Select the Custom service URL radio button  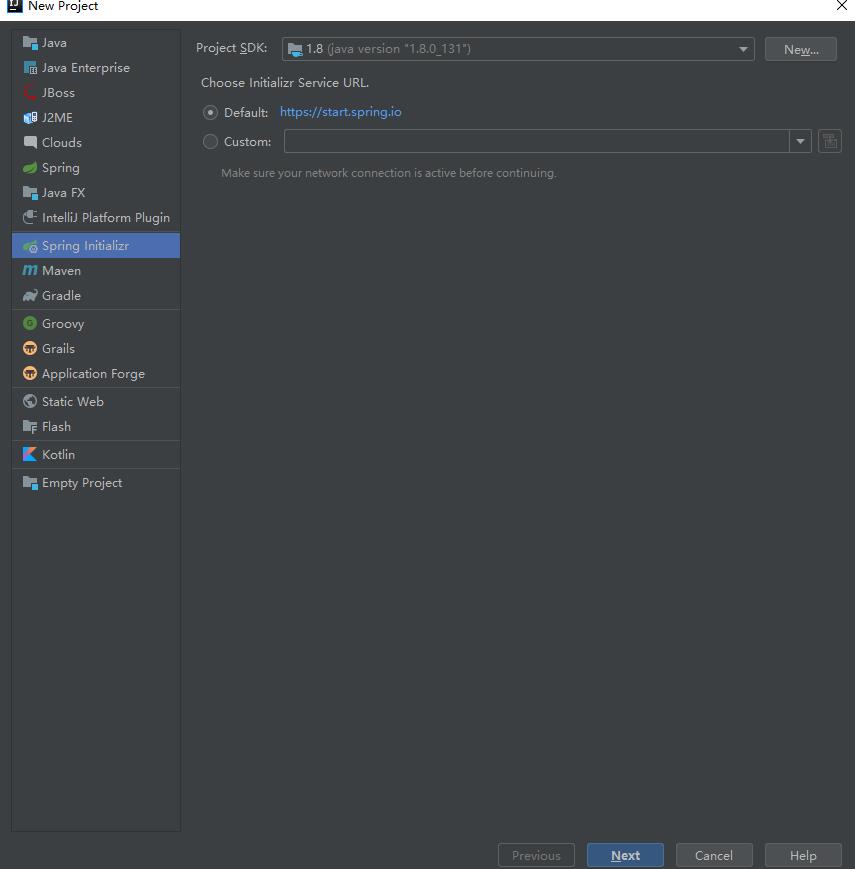pyautogui.click(x=210, y=142)
